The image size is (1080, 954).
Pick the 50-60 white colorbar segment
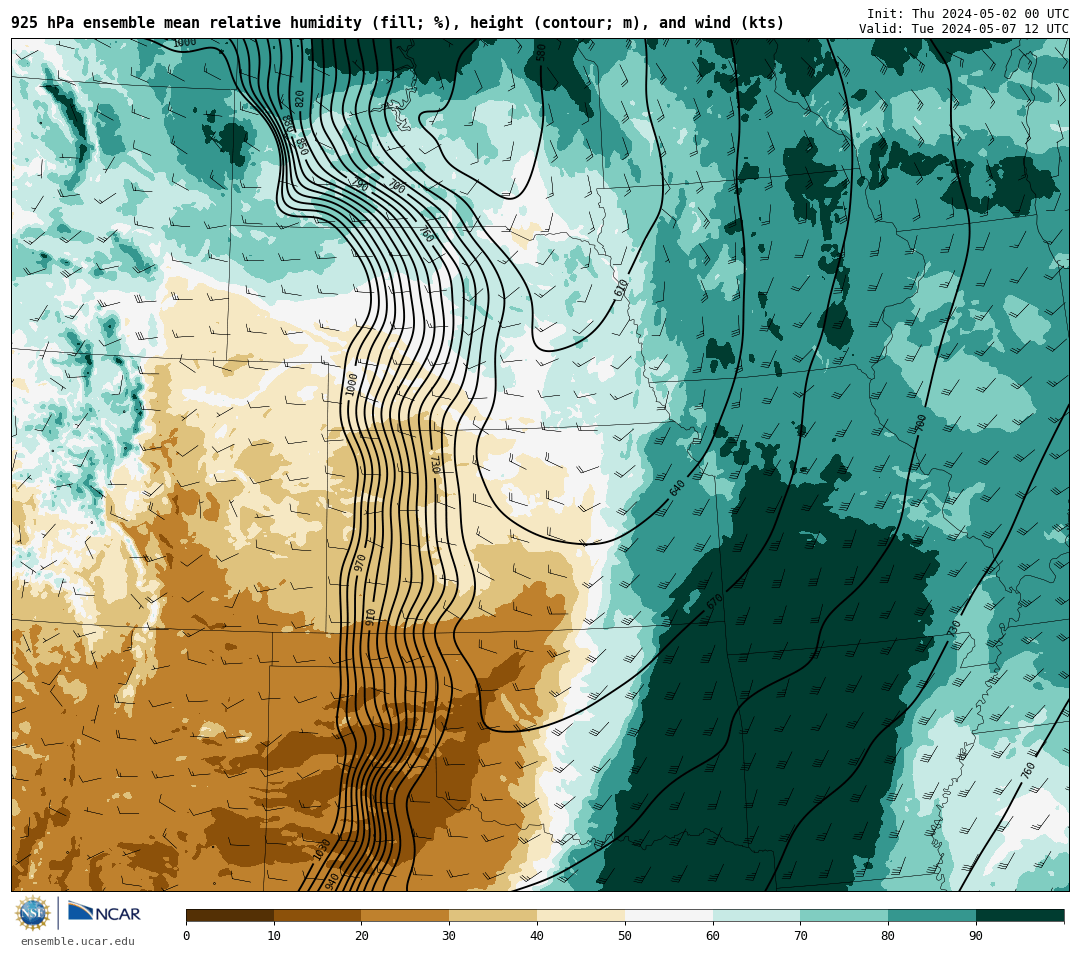[669, 915]
